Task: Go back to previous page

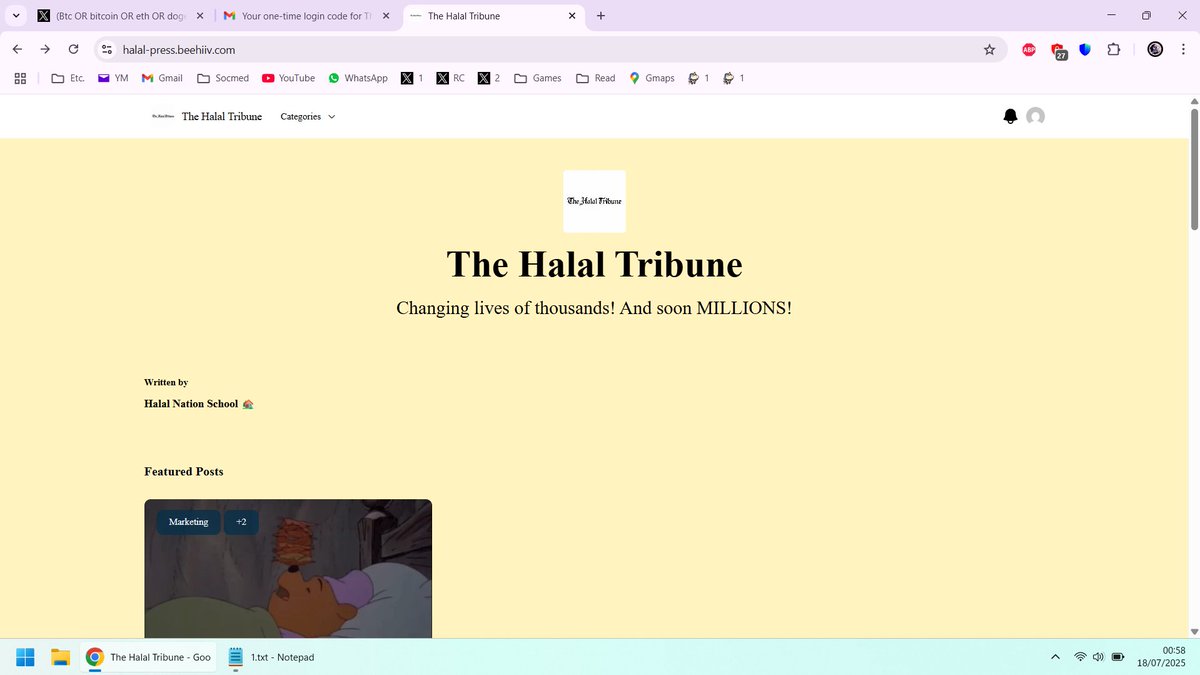Action: coord(17,49)
